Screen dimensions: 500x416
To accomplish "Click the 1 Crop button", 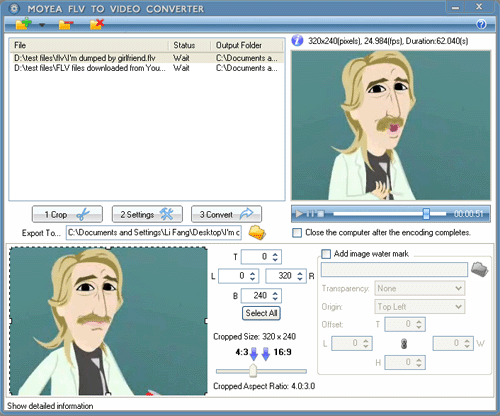I will point(67,214).
